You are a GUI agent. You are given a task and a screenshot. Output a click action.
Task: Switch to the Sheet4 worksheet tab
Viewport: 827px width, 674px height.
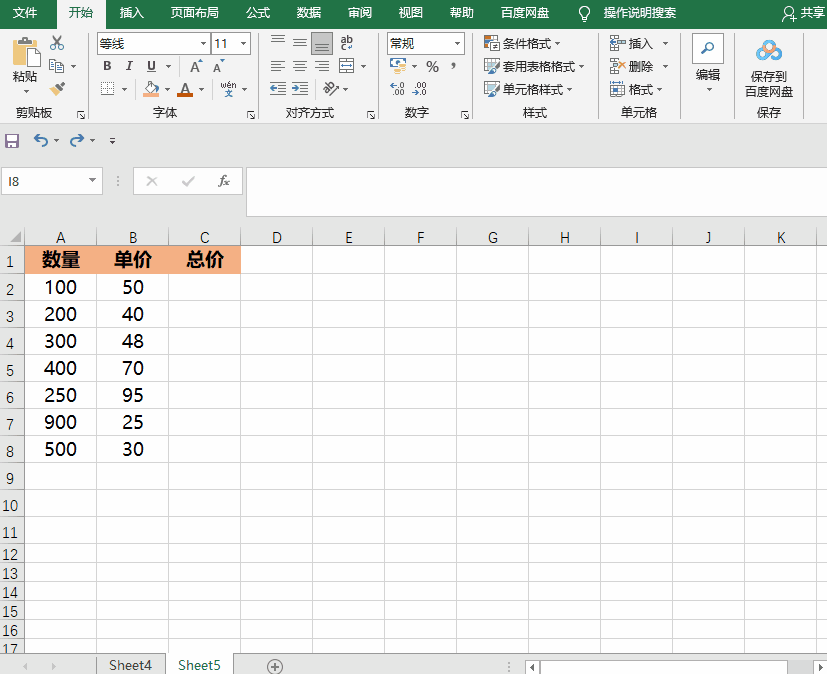(x=130, y=665)
